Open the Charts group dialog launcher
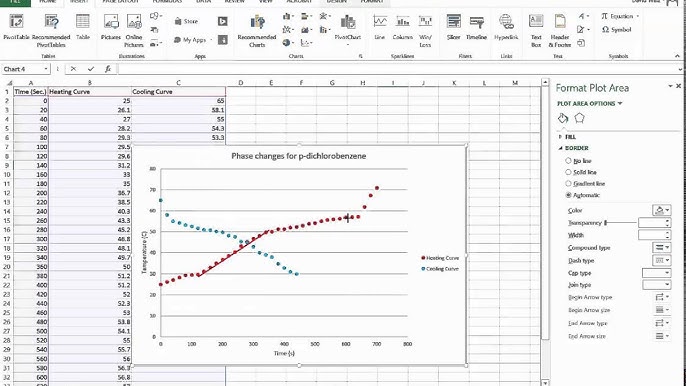Screen dimensions: 686x386 pyautogui.click(x=360, y=56)
